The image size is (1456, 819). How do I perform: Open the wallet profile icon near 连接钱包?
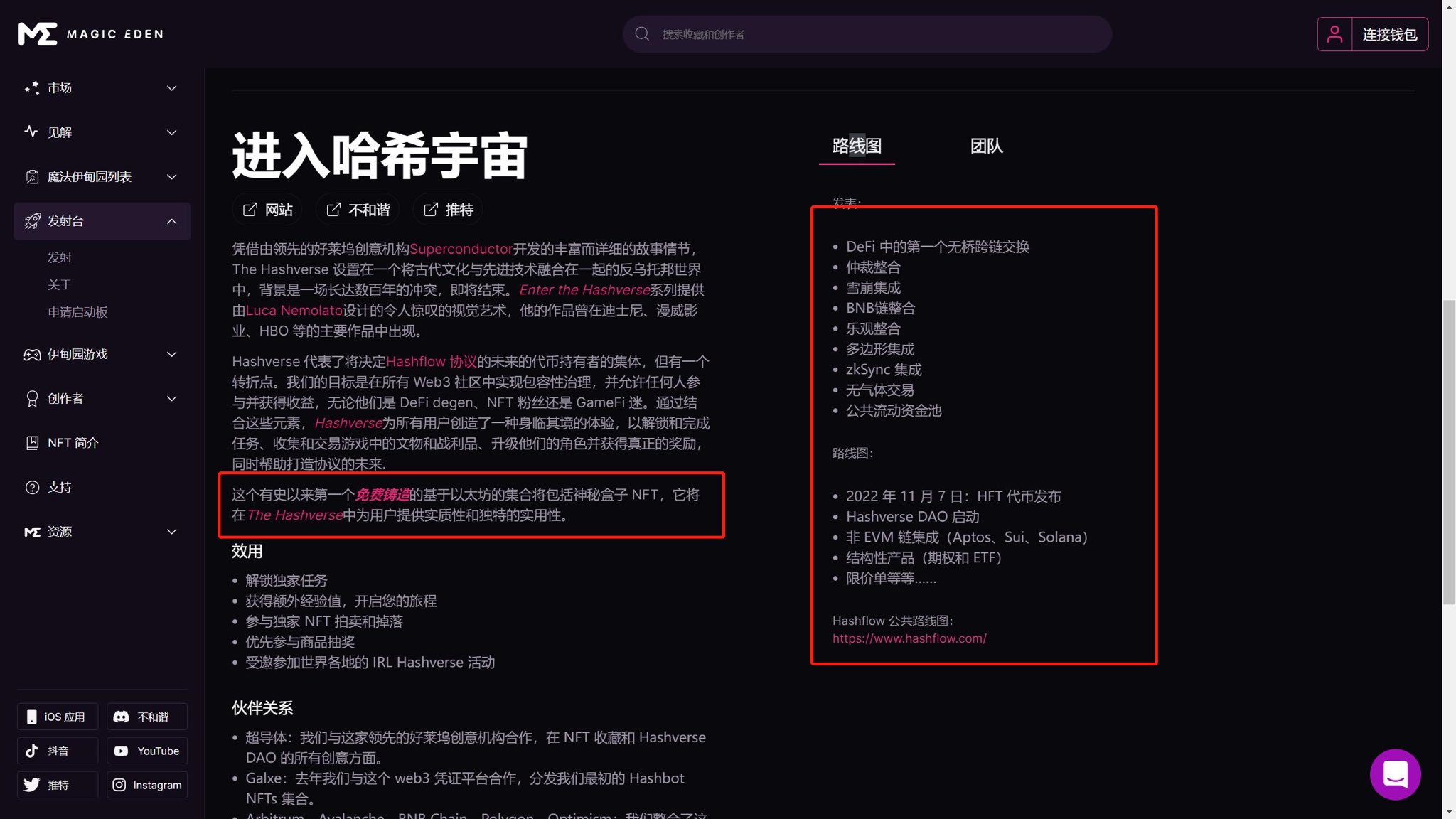point(1334,33)
